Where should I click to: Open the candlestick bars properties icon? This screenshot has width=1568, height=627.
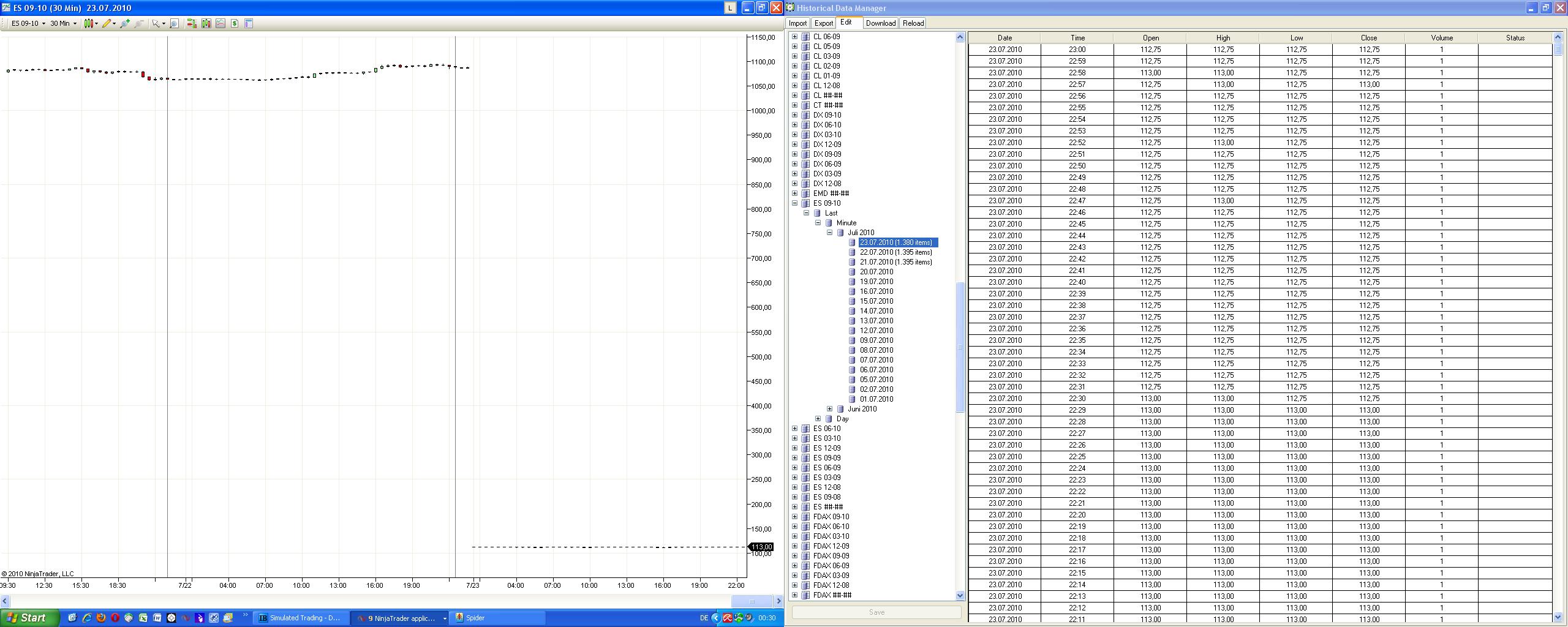tap(206, 23)
